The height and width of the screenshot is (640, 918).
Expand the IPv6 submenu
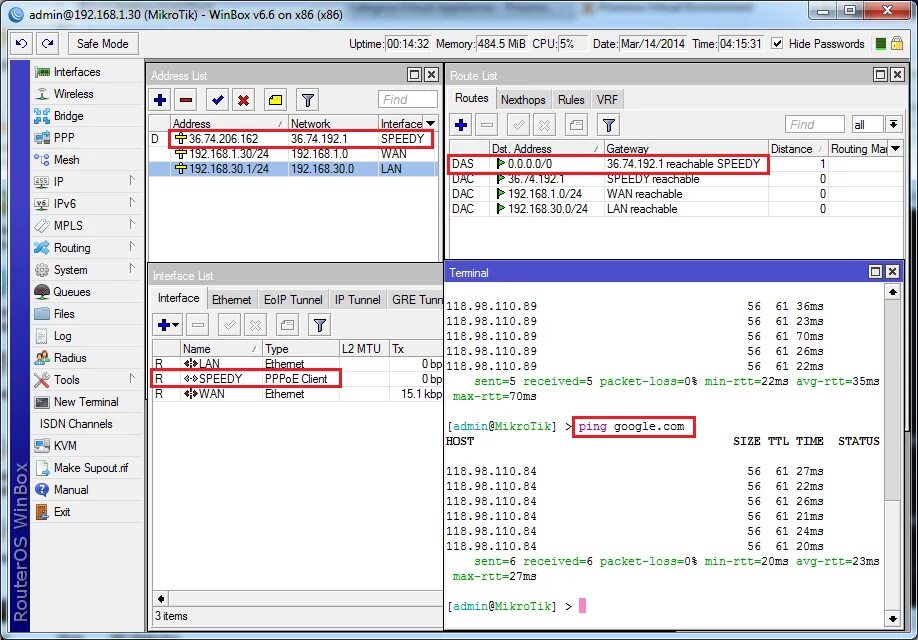(87, 204)
